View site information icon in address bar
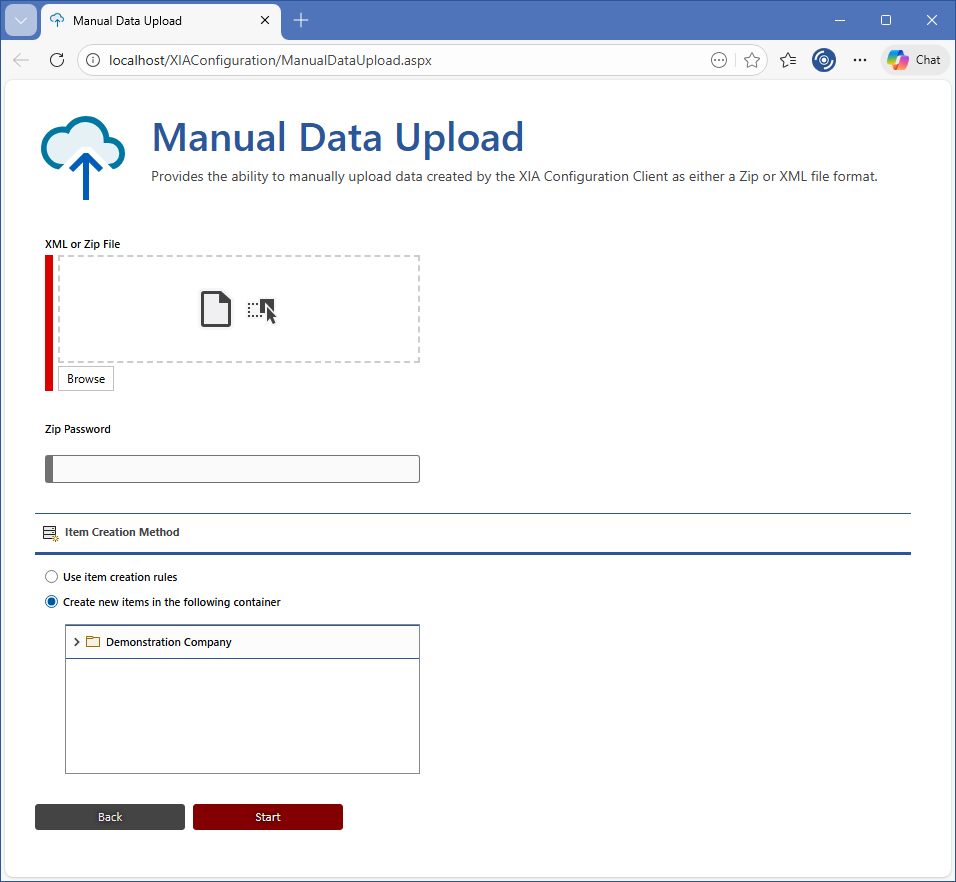956x882 pixels. (94, 60)
